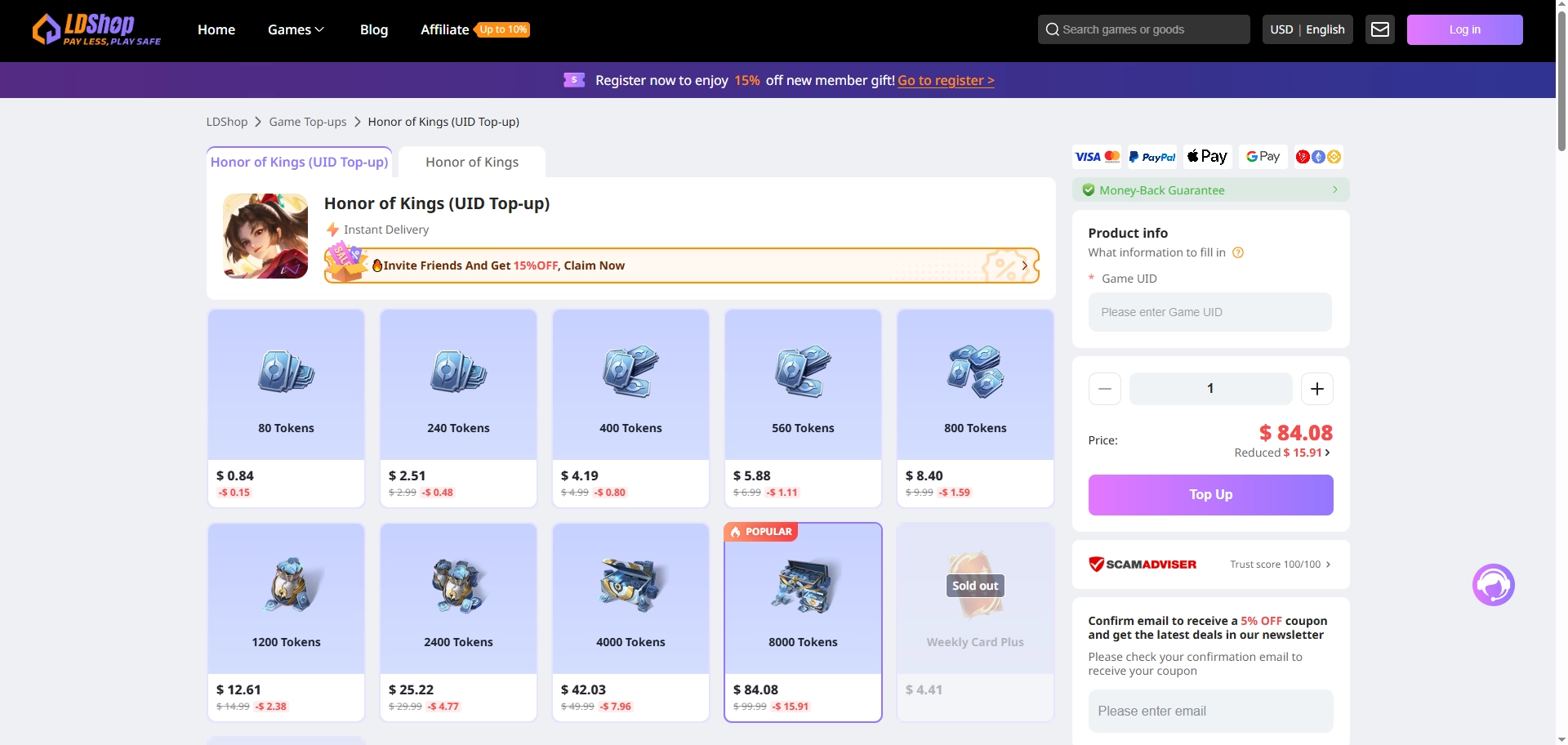This screenshot has width=1568, height=745.
Task: Click the 'Up to 10%' affiliate badge
Action: pyautogui.click(x=503, y=29)
